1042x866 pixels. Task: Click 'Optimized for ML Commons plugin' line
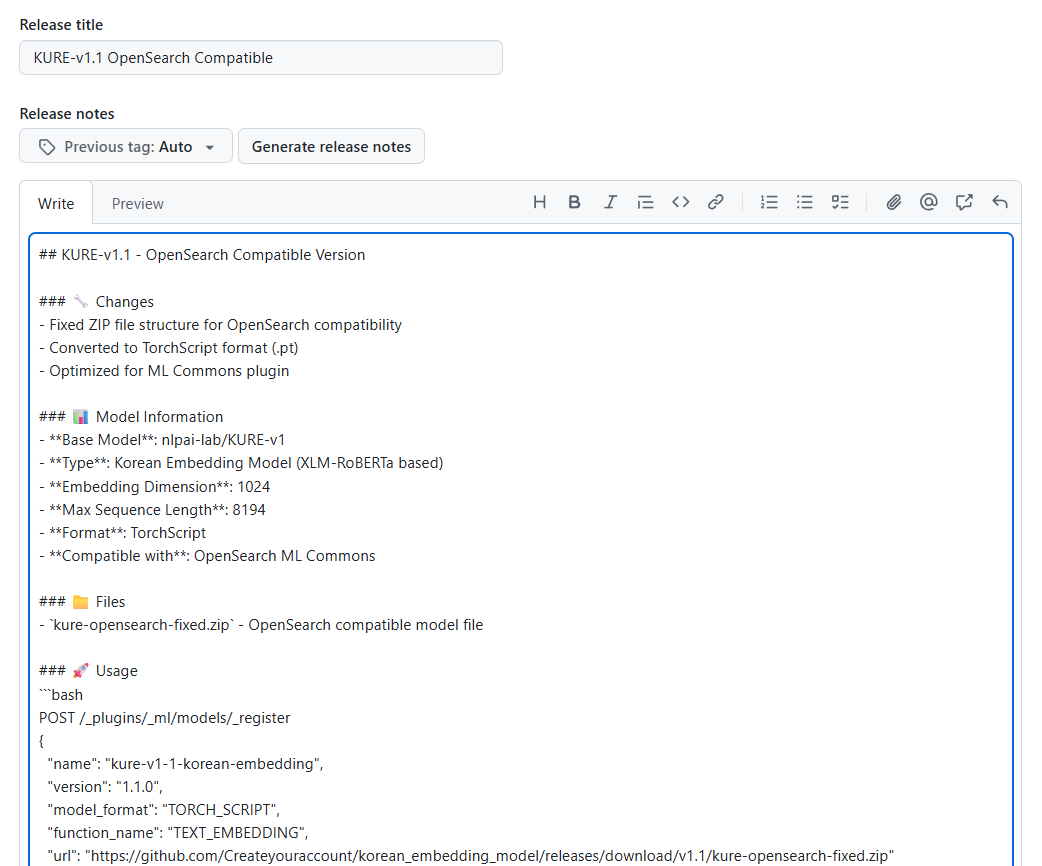click(x=164, y=371)
